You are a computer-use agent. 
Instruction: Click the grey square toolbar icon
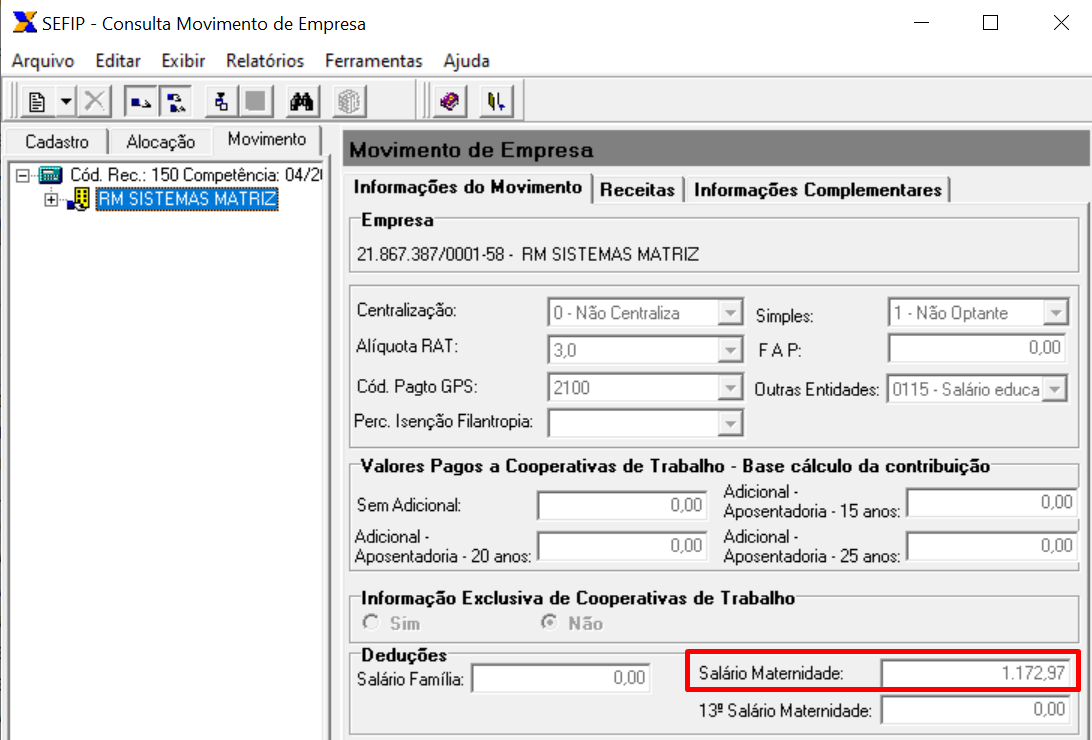point(256,102)
